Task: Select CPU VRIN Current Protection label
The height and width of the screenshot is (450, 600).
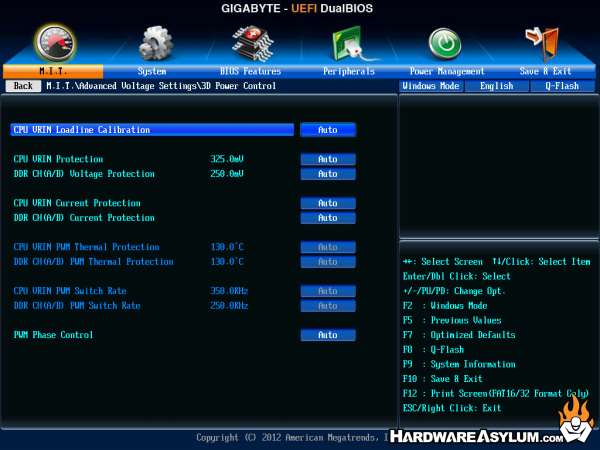Action: tap(77, 203)
